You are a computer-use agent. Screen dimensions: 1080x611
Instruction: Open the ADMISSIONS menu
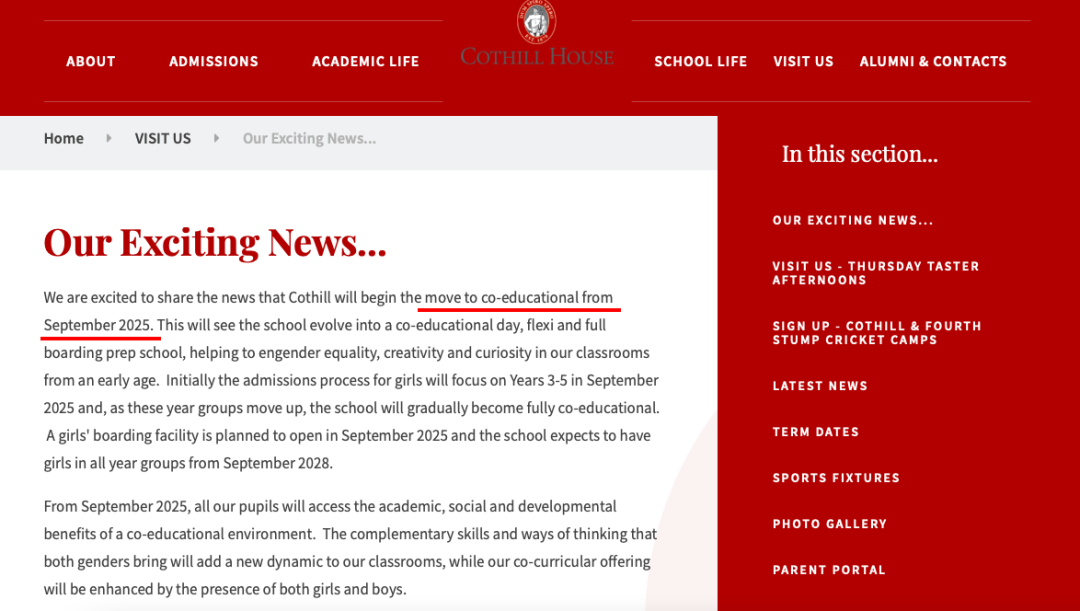point(214,61)
